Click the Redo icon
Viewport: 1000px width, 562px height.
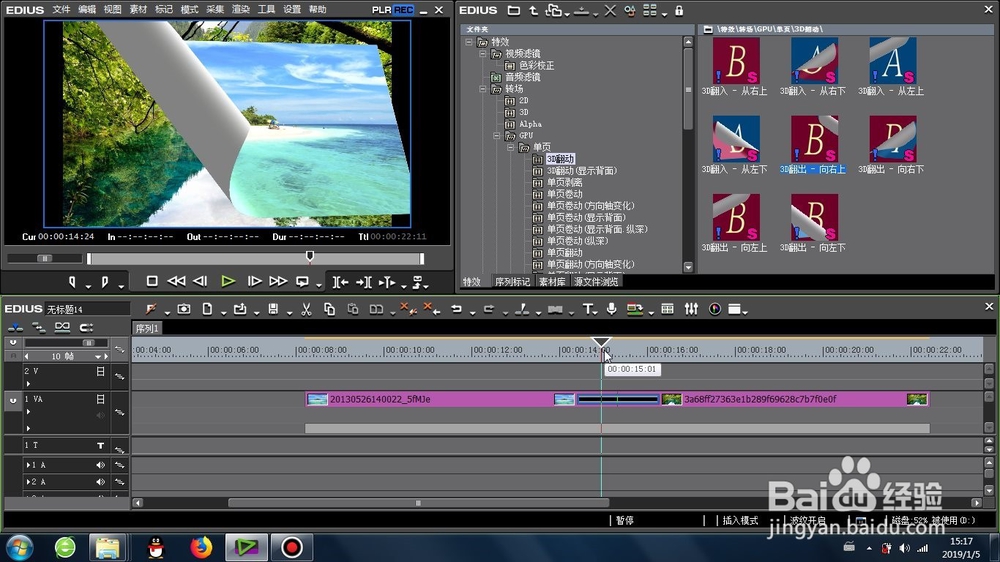pyautogui.click(x=489, y=309)
